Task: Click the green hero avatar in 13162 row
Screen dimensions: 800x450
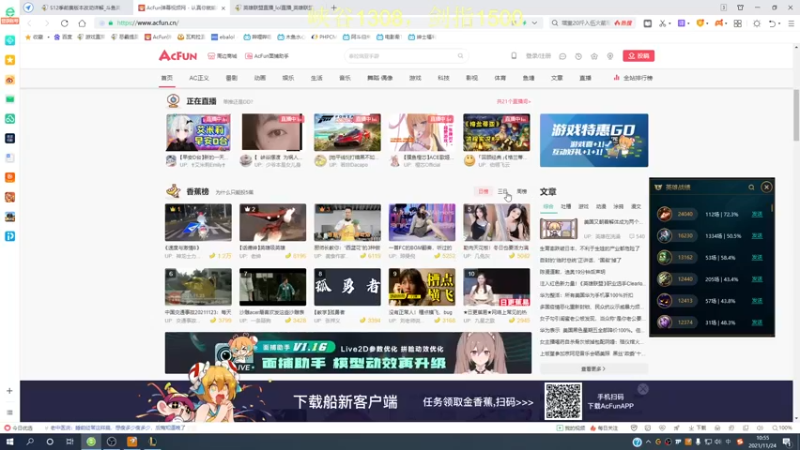Action: pos(664,257)
